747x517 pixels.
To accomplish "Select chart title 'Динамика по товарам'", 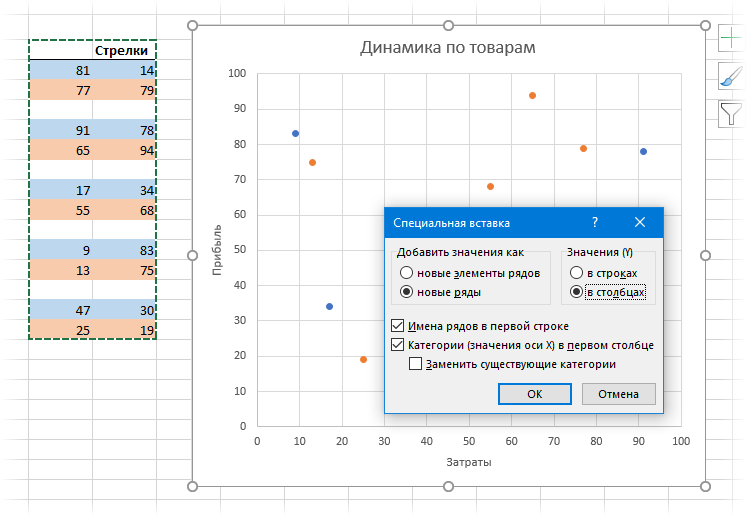I will pyautogui.click(x=448, y=48).
